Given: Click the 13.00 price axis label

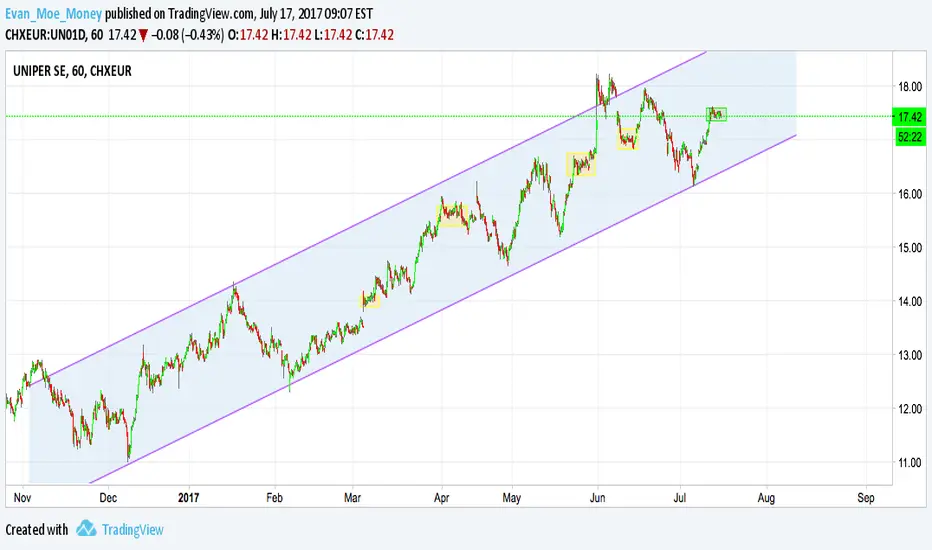Looking at the screenshot, I should point(910,355).
